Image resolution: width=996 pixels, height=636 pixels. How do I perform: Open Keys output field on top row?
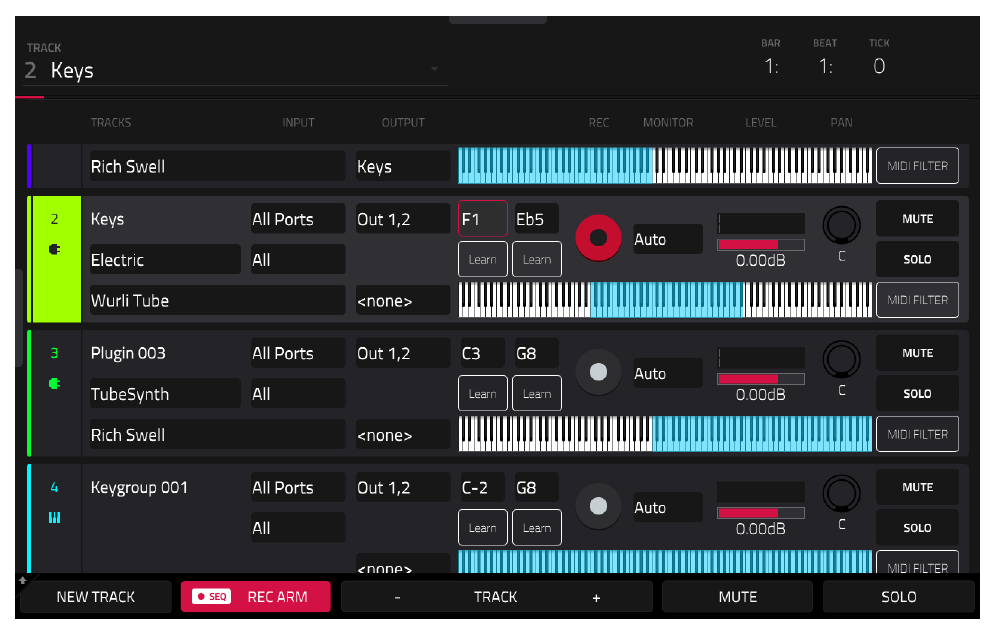click(x=403, y=166)
